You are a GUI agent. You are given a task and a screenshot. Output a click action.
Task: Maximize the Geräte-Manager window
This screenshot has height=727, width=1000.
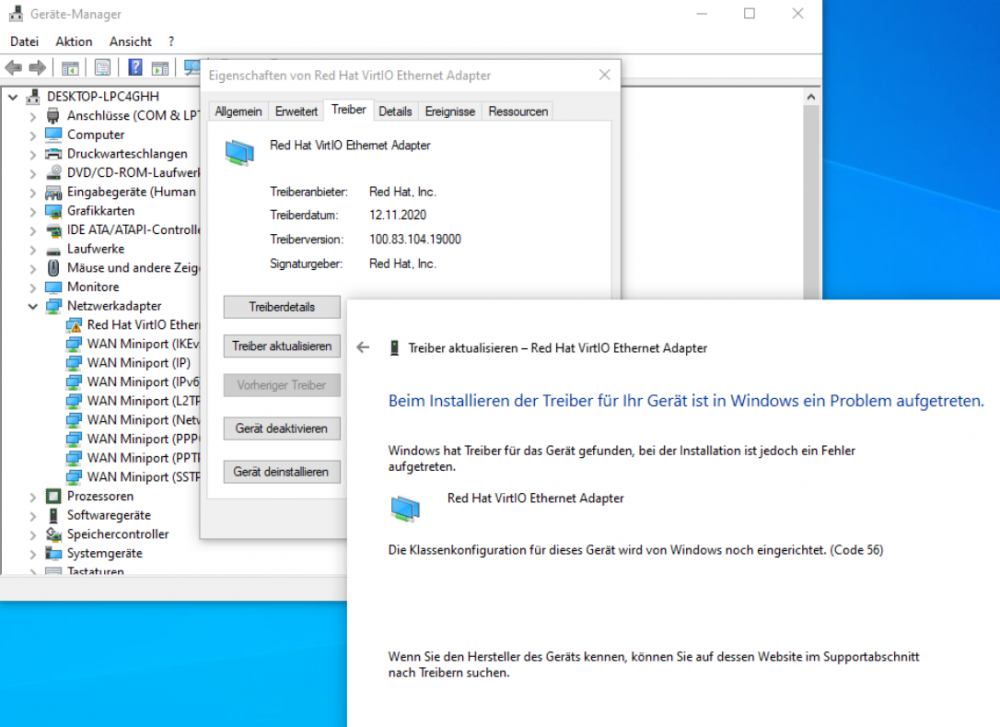click(749, 13)
